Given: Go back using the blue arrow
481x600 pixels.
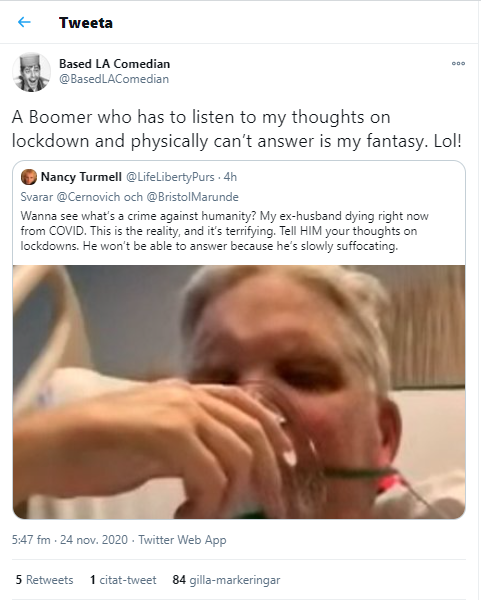Looking at the screenshot, I should click(24, 22).
